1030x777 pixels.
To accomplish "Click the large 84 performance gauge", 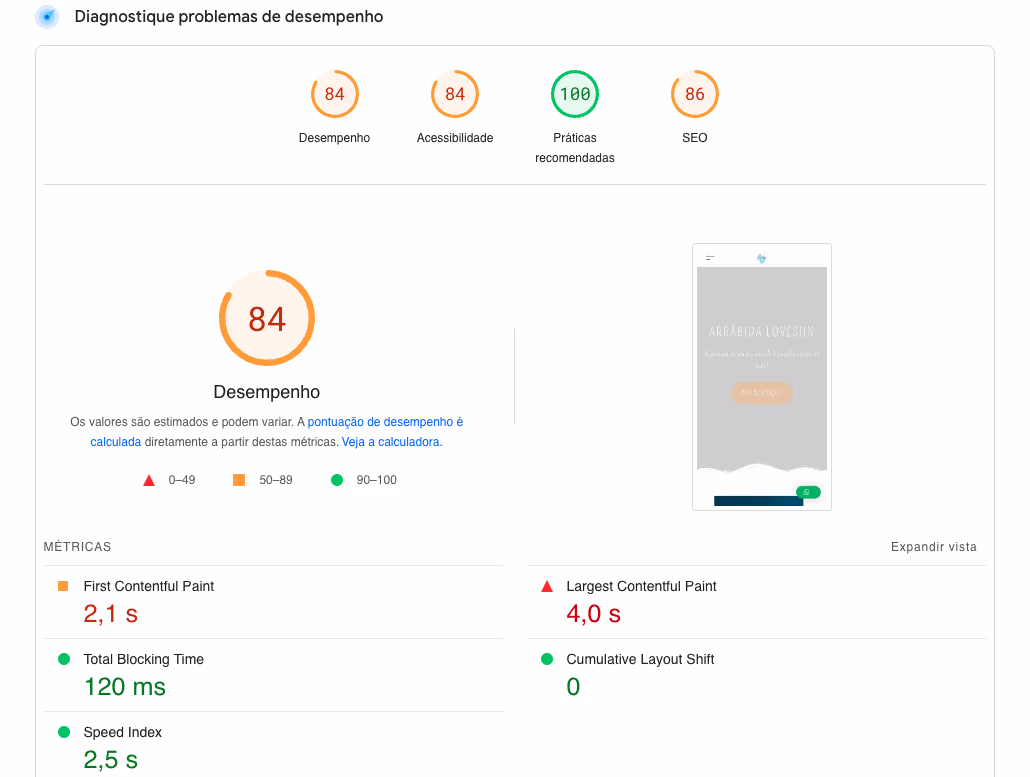I will click(267, 318).
